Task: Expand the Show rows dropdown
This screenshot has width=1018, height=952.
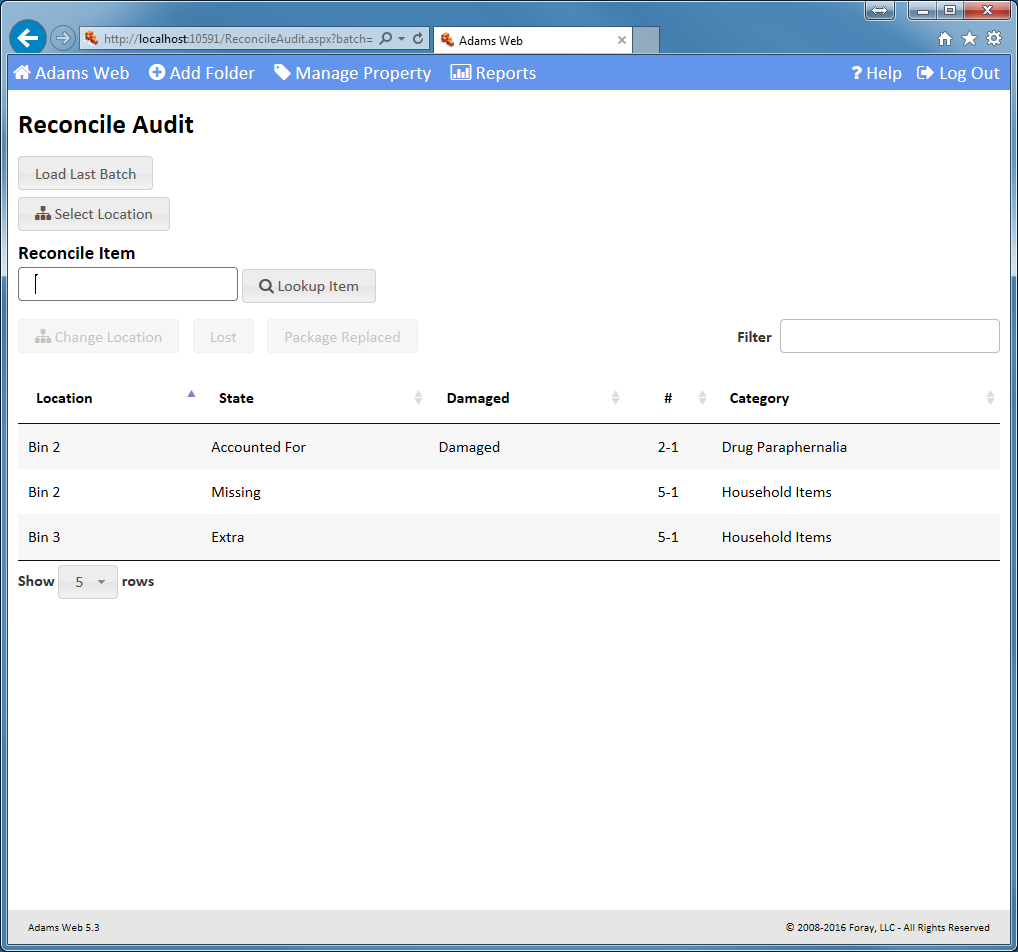Action: point(88,582)
